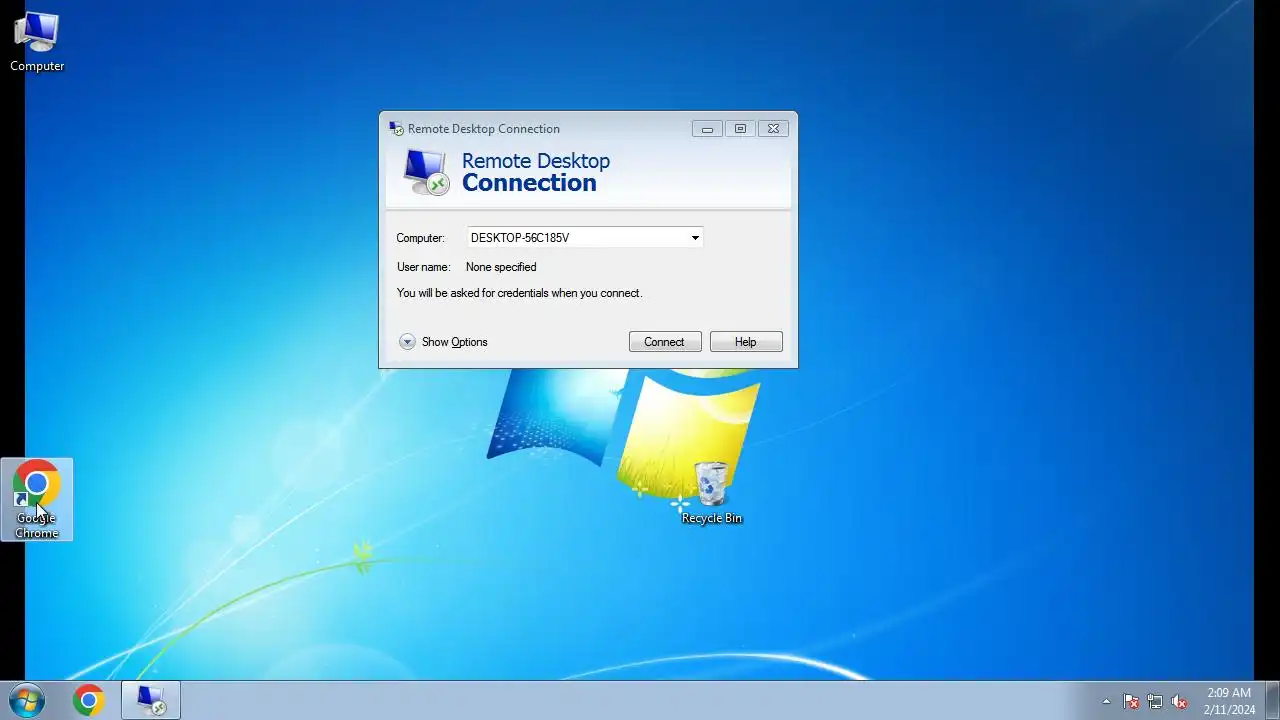Expand Show Options in Remote Desktop
The width and height of the screenshot is (1280, 720).
pyautogui.click(x=443, y=342)
